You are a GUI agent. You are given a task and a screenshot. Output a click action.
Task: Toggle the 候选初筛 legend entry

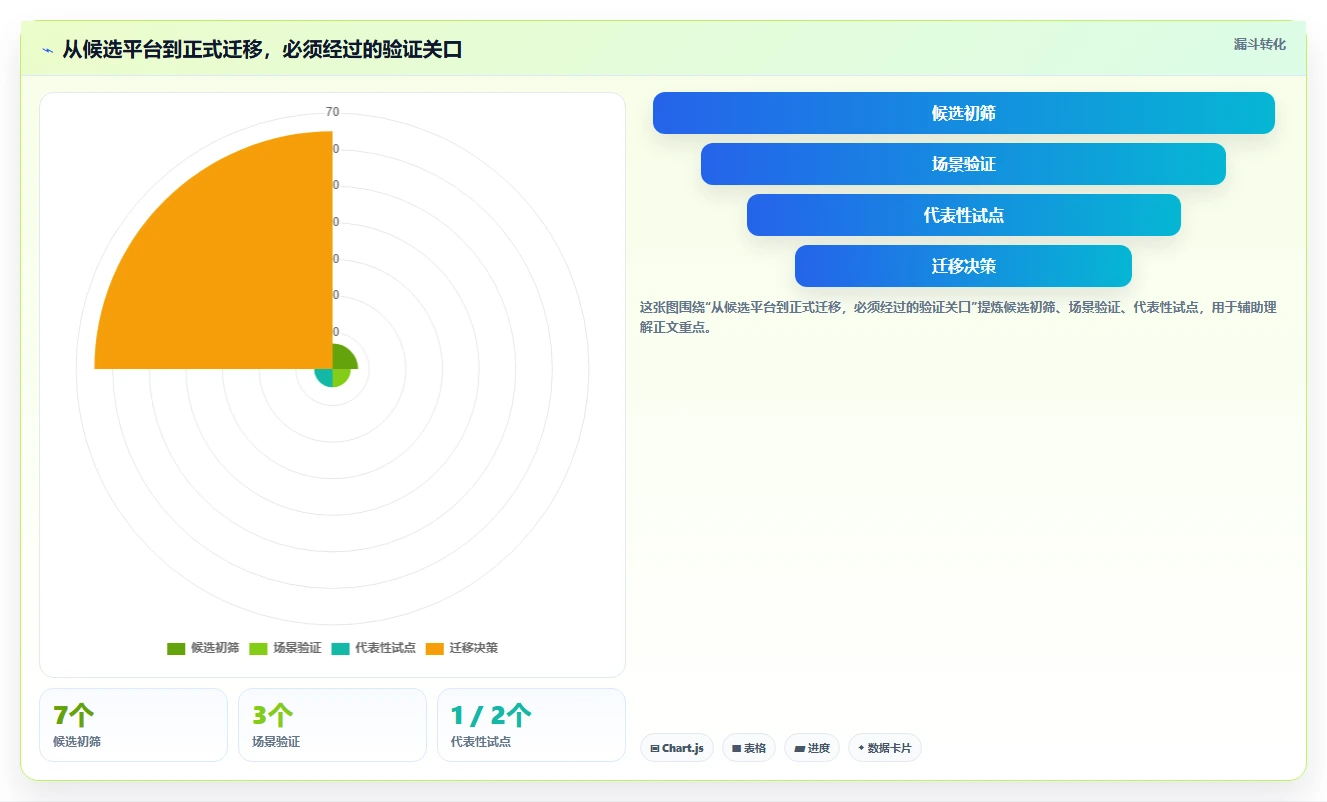coord(203,648)
